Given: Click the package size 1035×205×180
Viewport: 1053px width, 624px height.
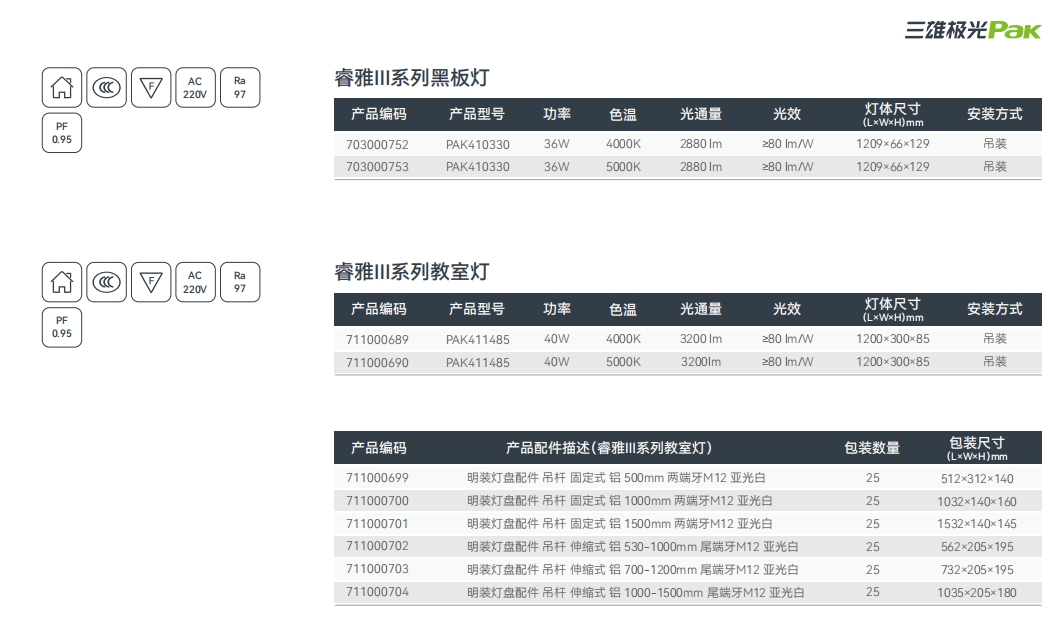Looking at the screenshot, I should pos(977,593).
